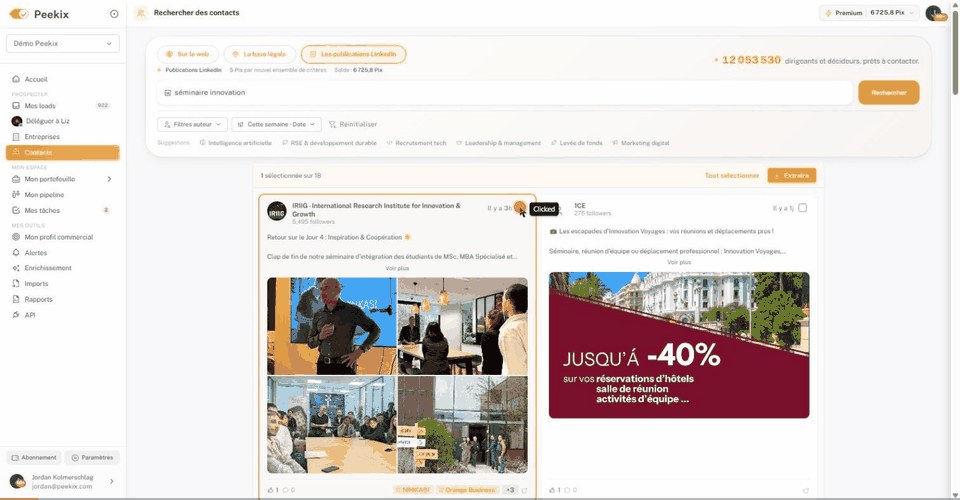Select Contacts in the sidebar
Screen dimensions: 960x500
[x=62, y=152]
